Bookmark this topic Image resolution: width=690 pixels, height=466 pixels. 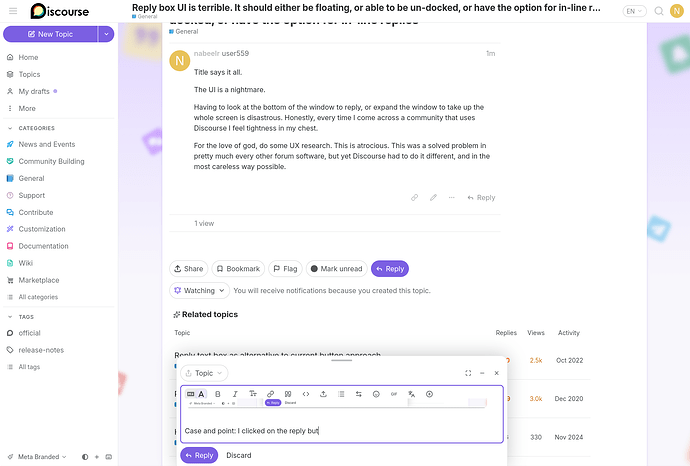[238, 269]
